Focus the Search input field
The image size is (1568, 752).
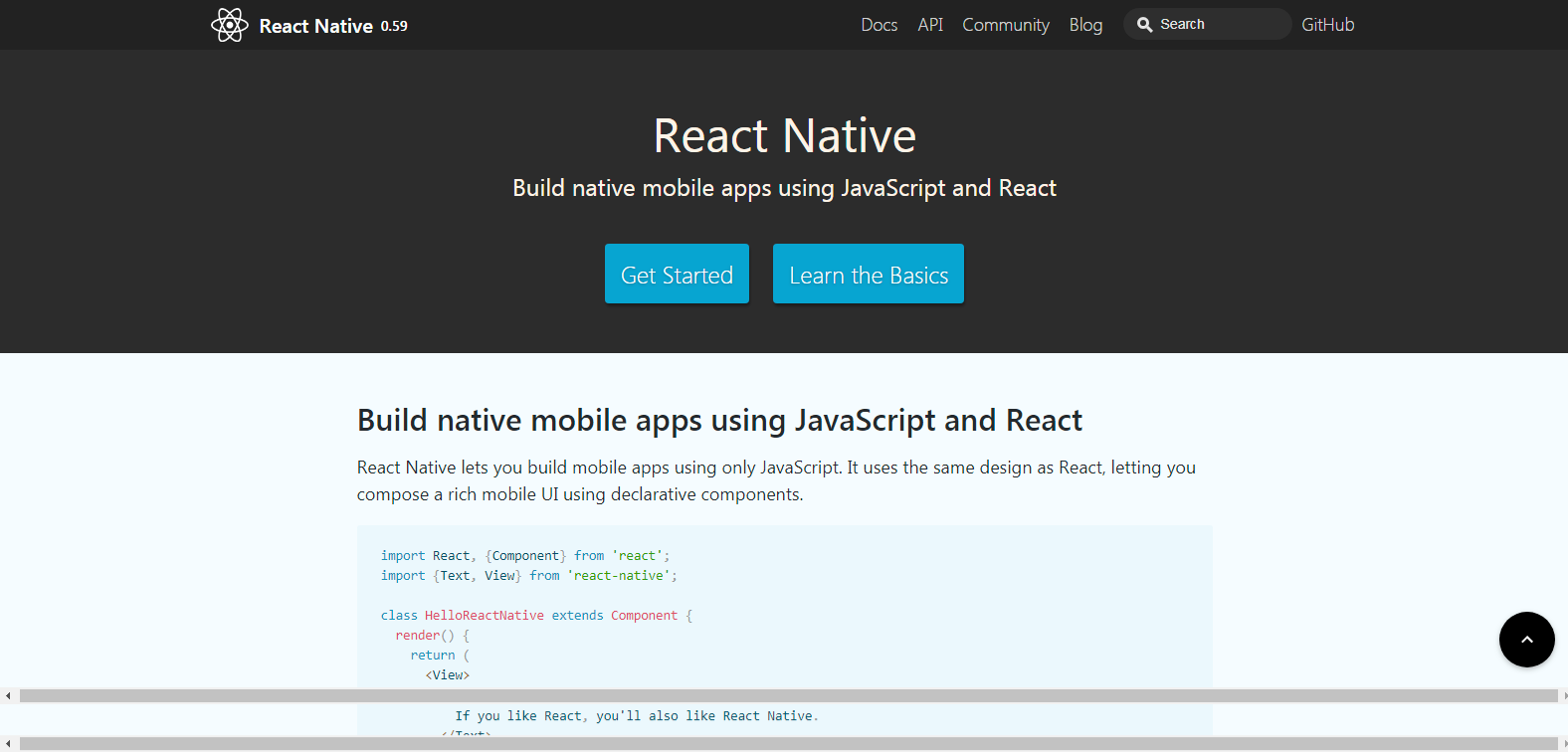pyautogui.click(x=1207, y=24)
